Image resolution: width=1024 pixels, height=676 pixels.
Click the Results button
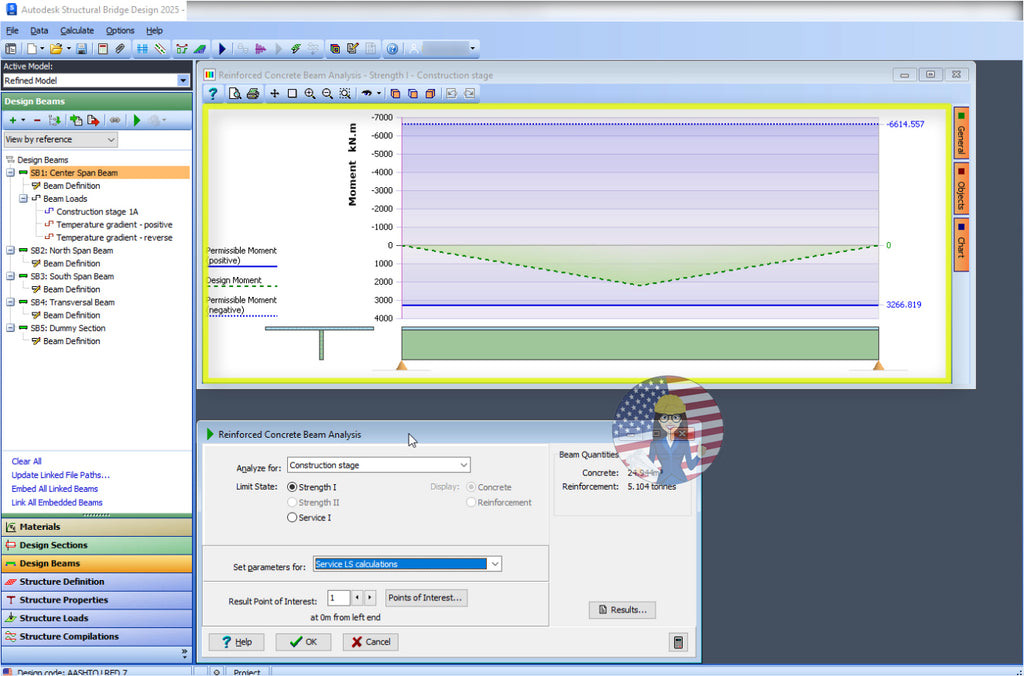tap(622, 609)
